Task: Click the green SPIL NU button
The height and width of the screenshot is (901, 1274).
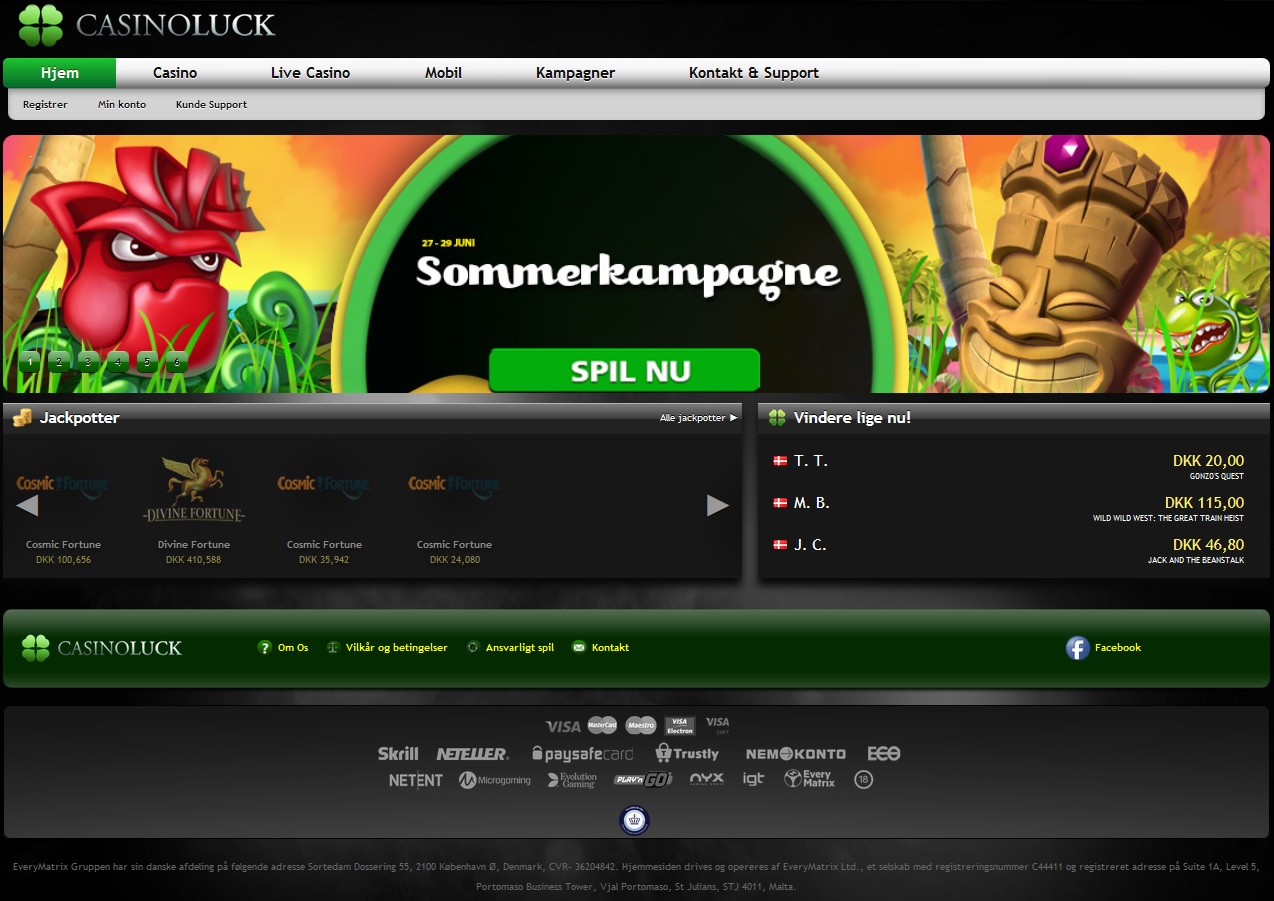Action: pyautogui.click(x=625, y=371)
